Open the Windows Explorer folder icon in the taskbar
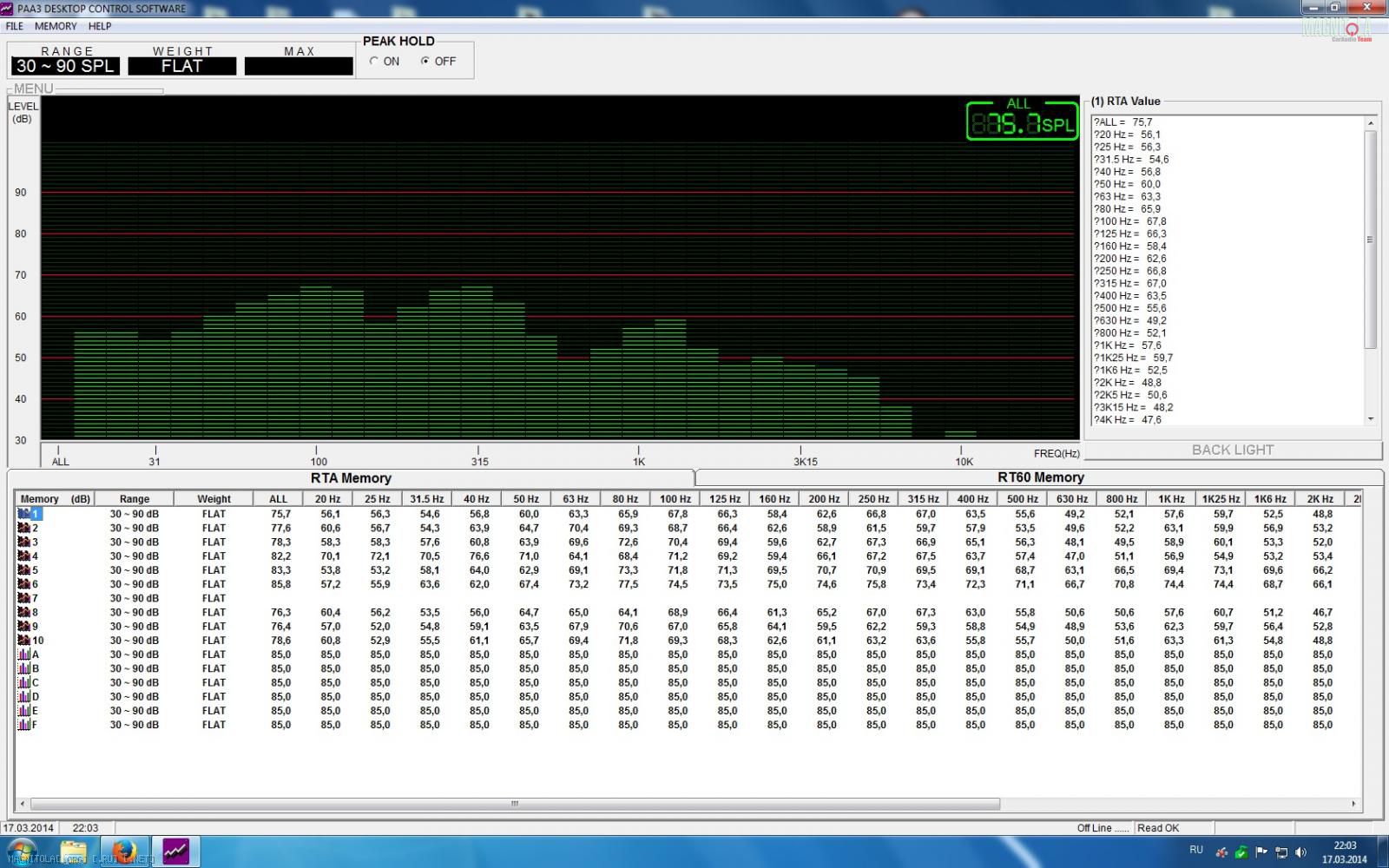The width and height of the screenshot is (1389, 868). click(x=74, y=851)
